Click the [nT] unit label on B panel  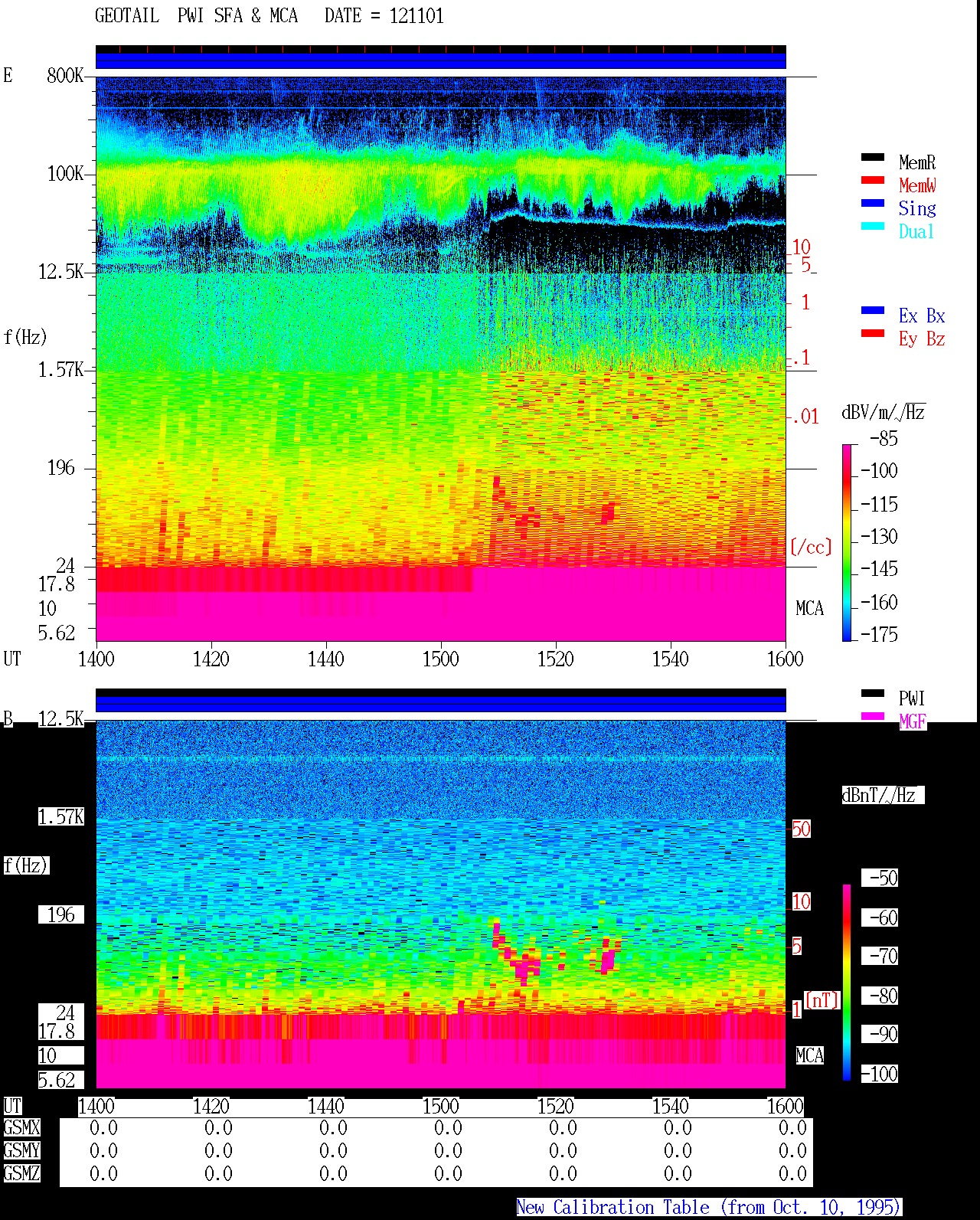[x=822, y=1000]
